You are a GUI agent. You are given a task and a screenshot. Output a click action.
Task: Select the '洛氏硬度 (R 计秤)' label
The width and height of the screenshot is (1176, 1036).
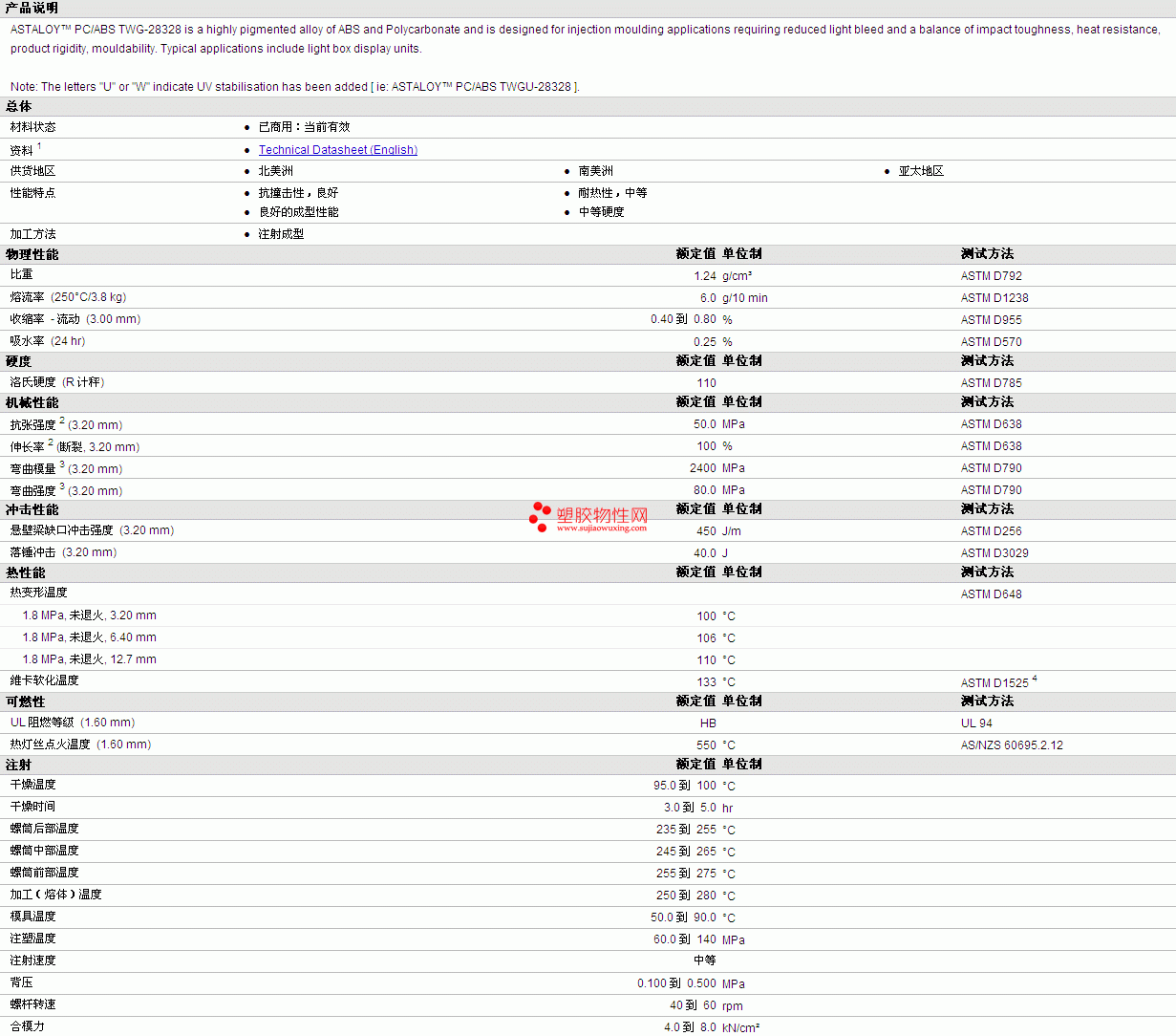57,382
